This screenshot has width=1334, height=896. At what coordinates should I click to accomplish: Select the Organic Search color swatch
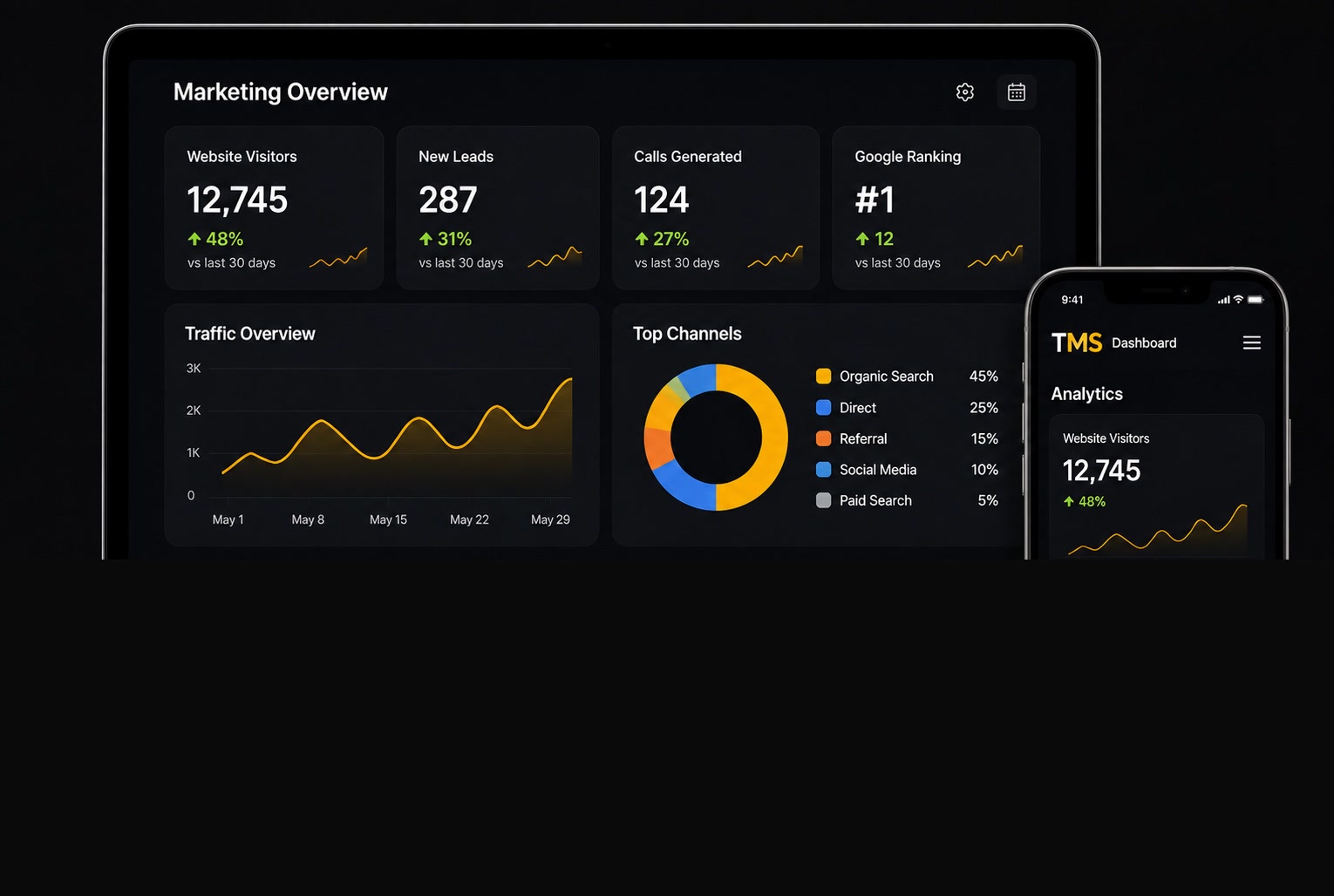pyautogui.click(x=823, y=377)
